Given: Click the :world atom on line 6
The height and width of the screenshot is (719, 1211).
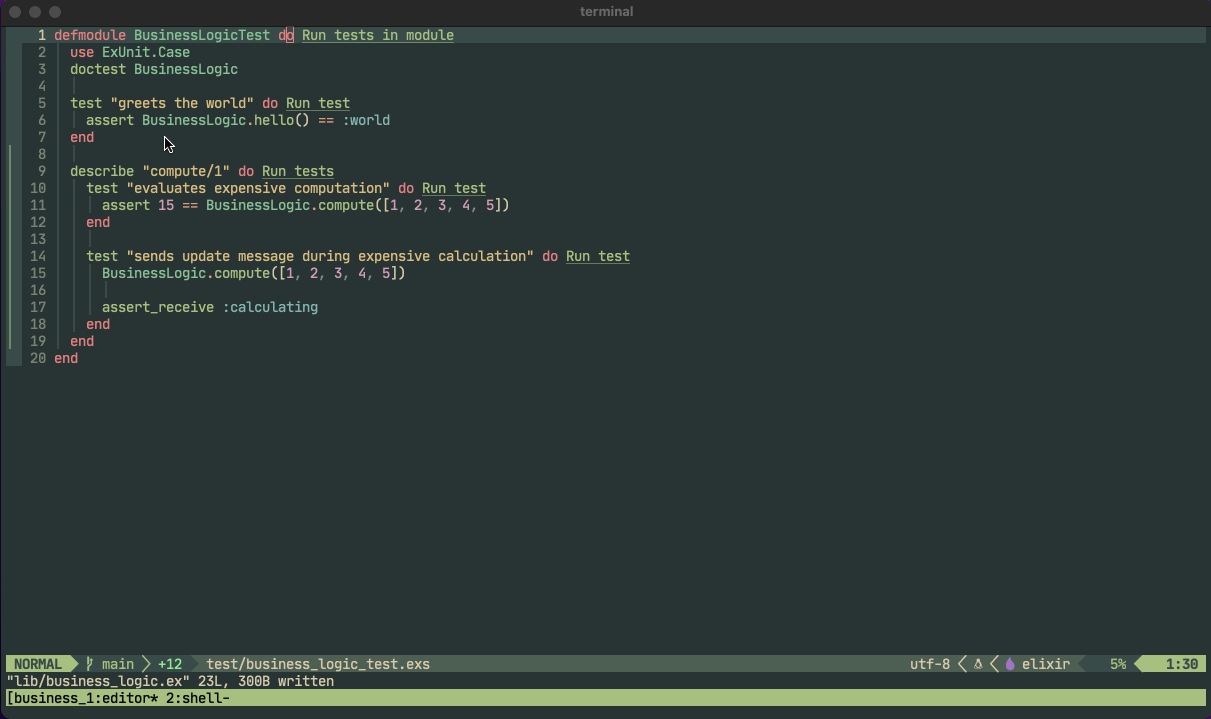Looking at the screenshot, I should (366, 120).
